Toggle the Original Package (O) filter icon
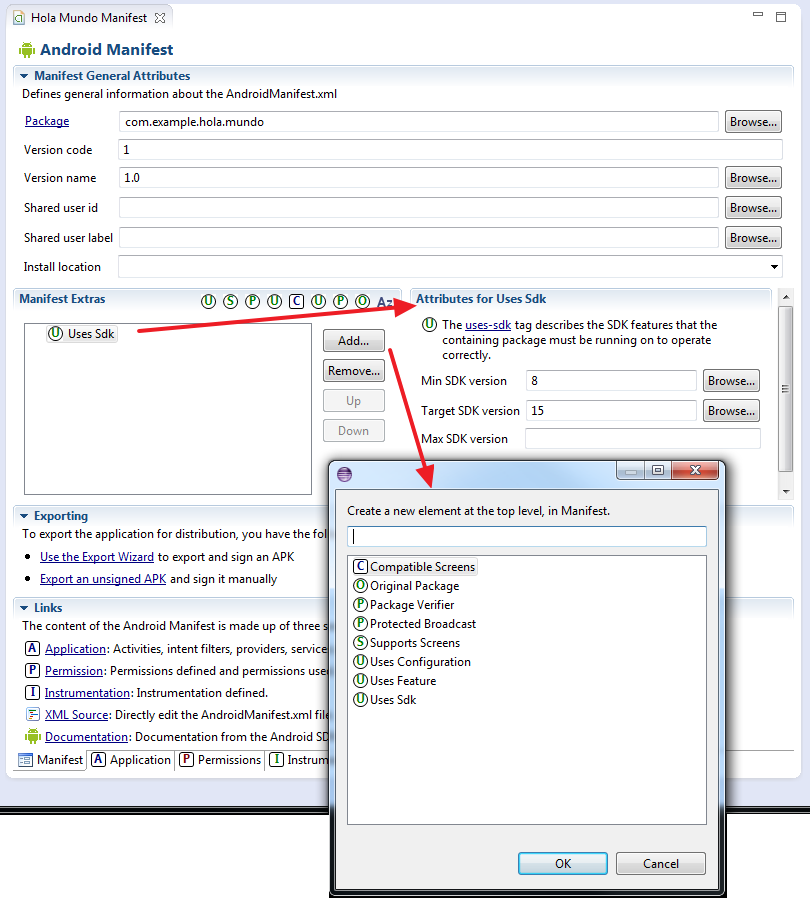 (362, 301)
